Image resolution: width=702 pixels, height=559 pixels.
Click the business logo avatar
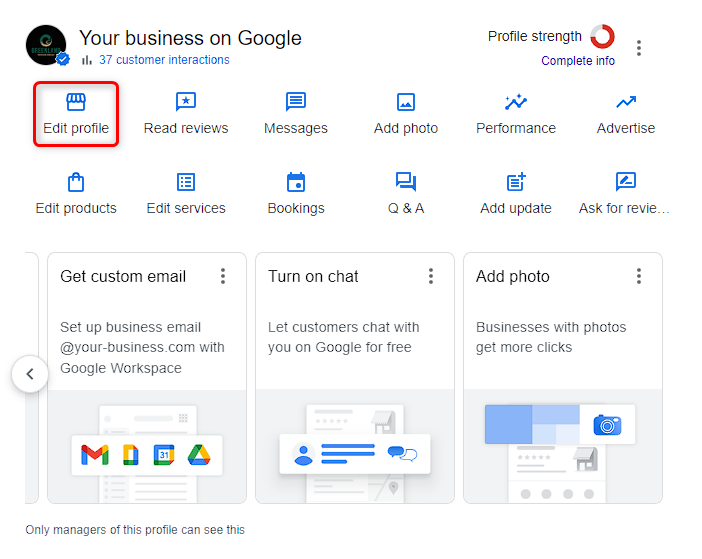pos(46,45)
